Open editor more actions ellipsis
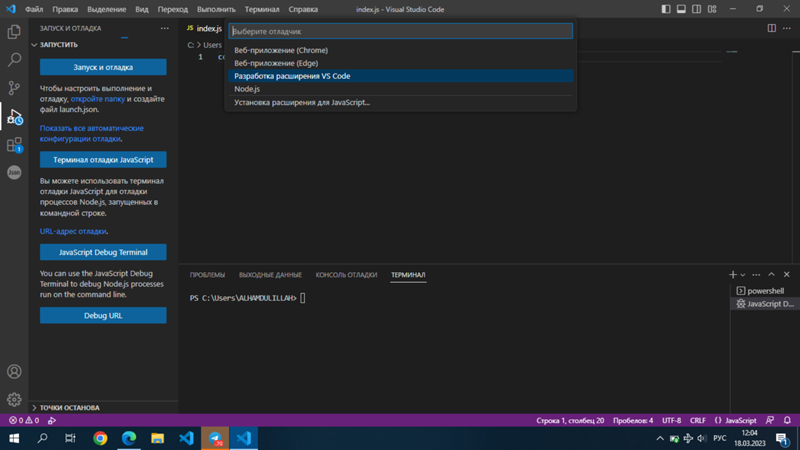Image resolution: width=800 pixels, height=450 pixels. tap(787, 29)
